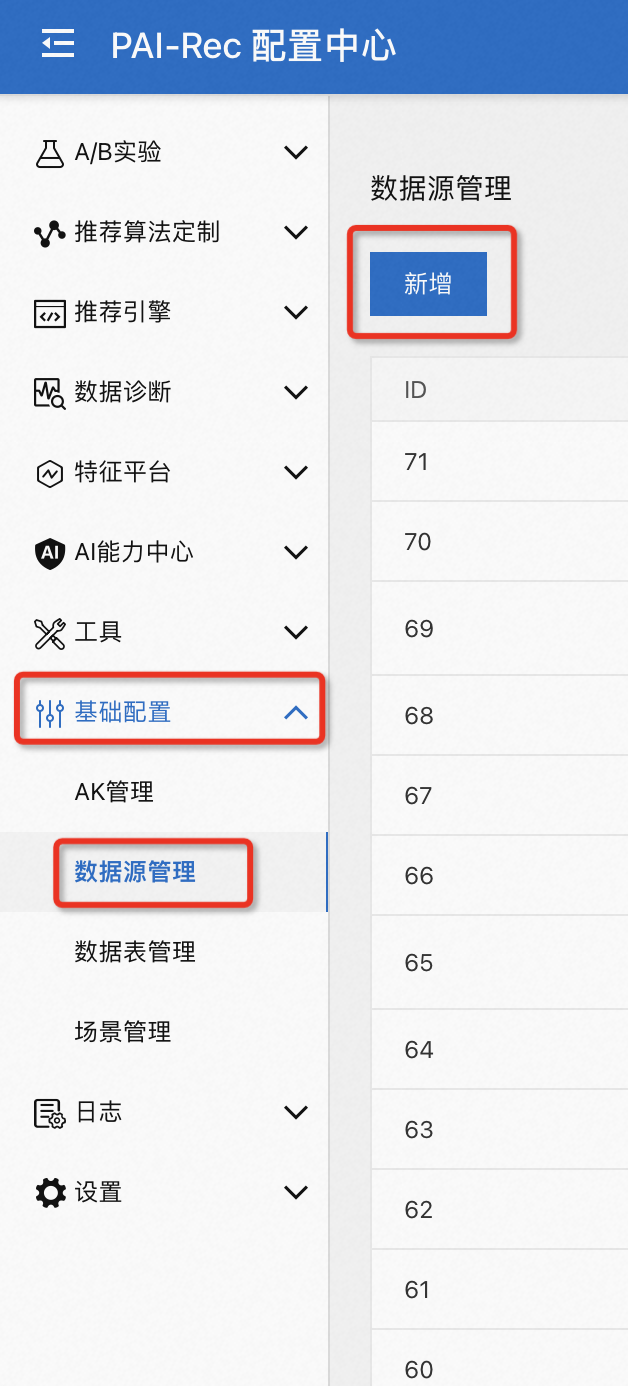Open the 推荐引擎 code icon
This screenshot has width=628, height=1386.
click(50, 312)
